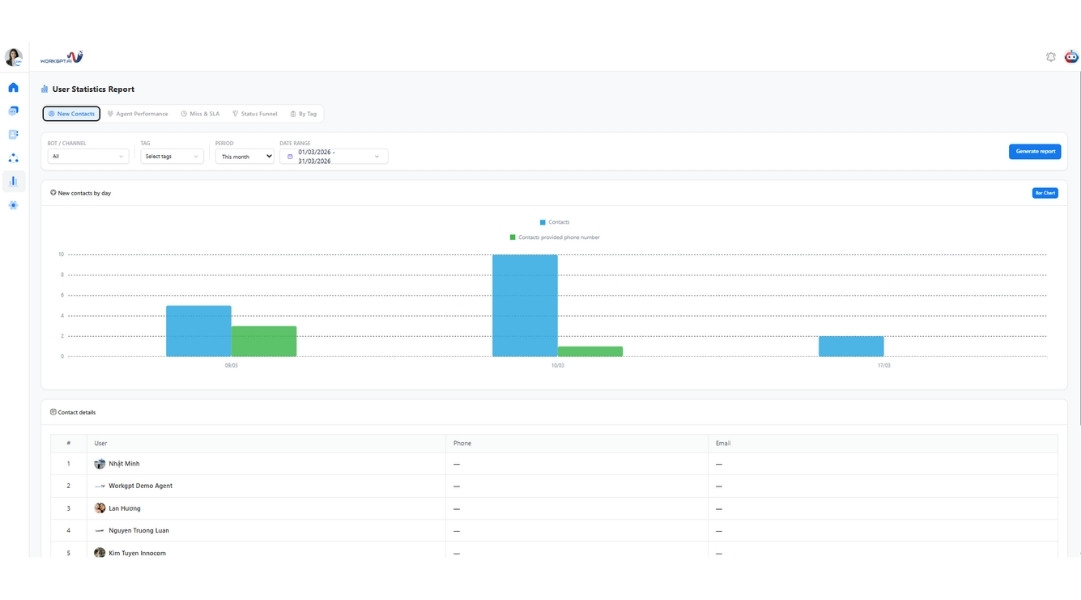1081x600 pixels.
Task: Open the Select tags dropdown
Action: 171,156
